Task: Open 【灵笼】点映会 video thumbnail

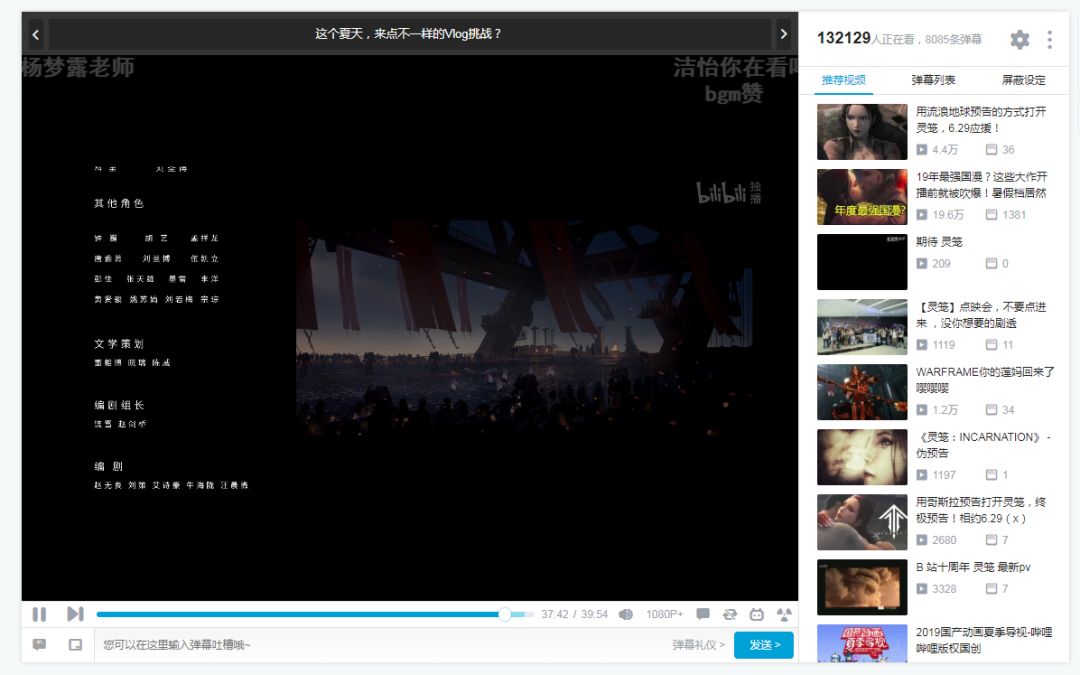Action: point(862,327)
